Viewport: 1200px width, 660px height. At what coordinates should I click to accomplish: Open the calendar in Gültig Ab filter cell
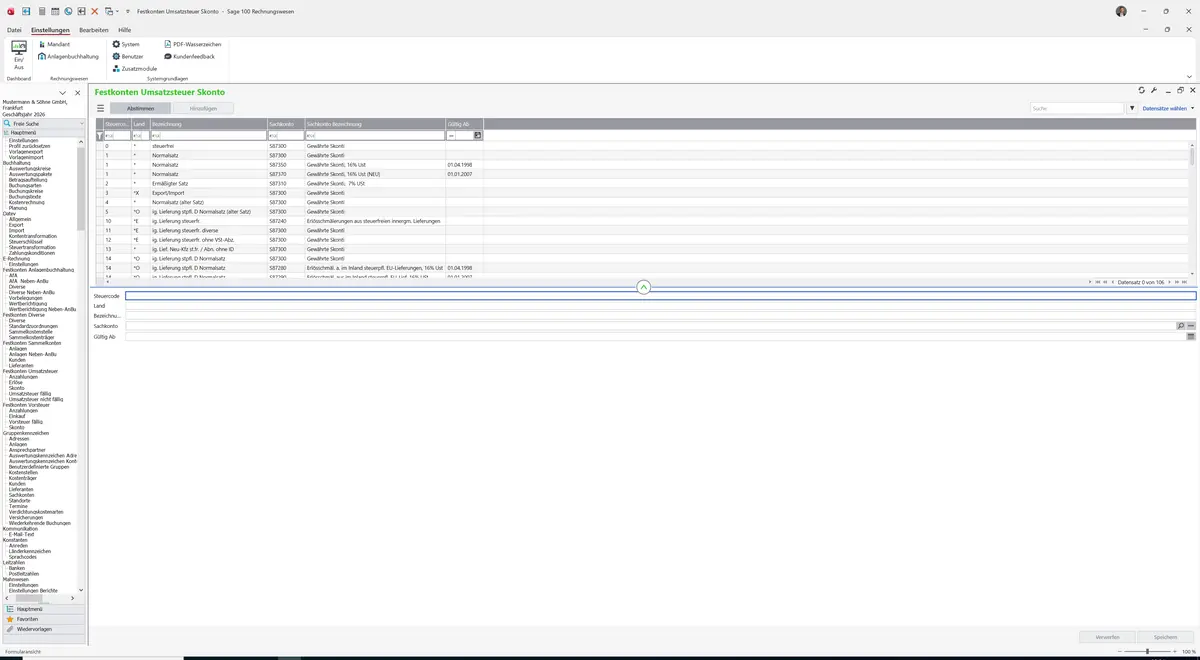click(478, 135)
